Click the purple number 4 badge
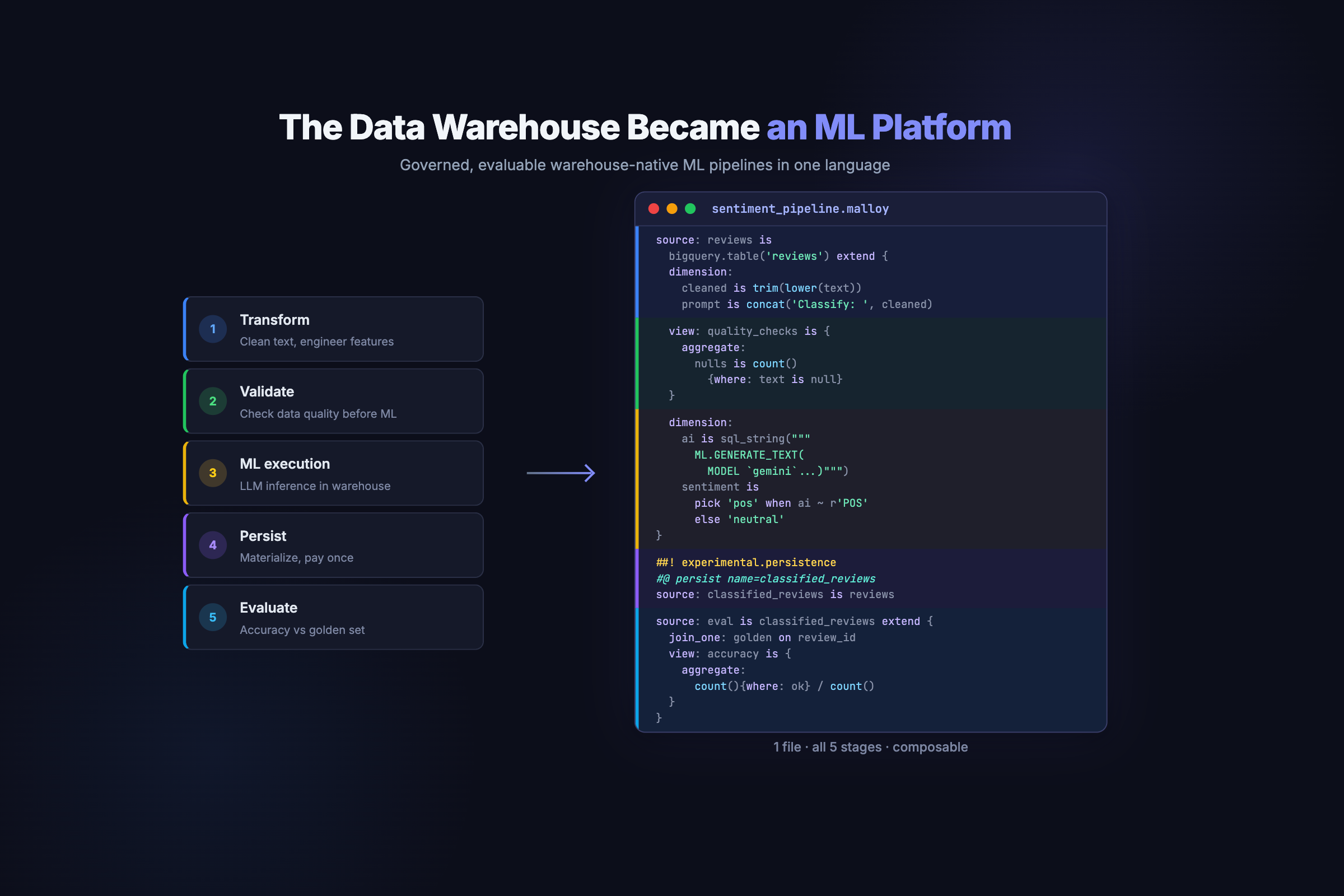Screen dimensions: 1344x896 pyautogui.click(x=213, y=545)
